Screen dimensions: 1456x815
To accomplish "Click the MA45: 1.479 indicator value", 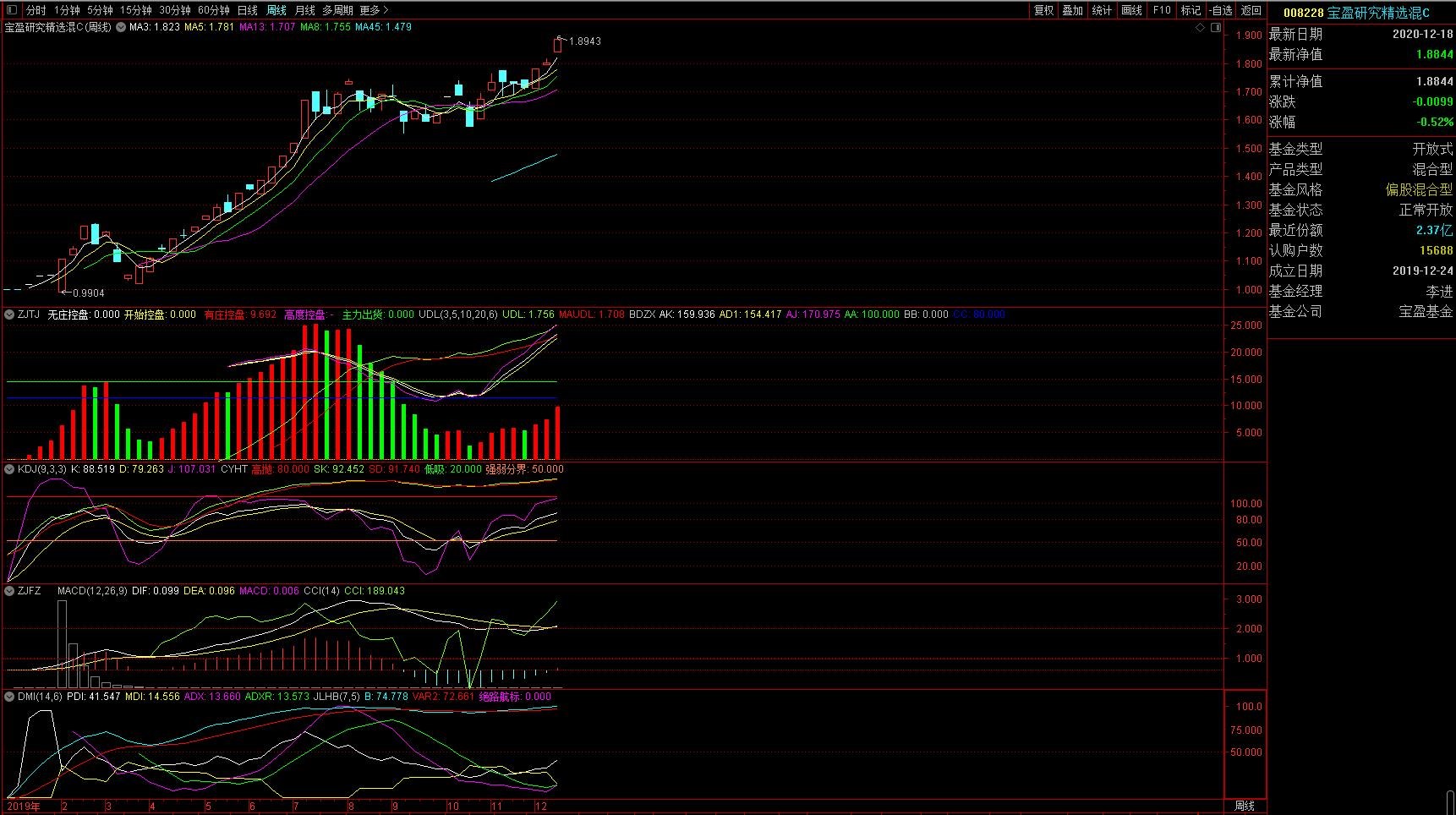I will point(383,27).
